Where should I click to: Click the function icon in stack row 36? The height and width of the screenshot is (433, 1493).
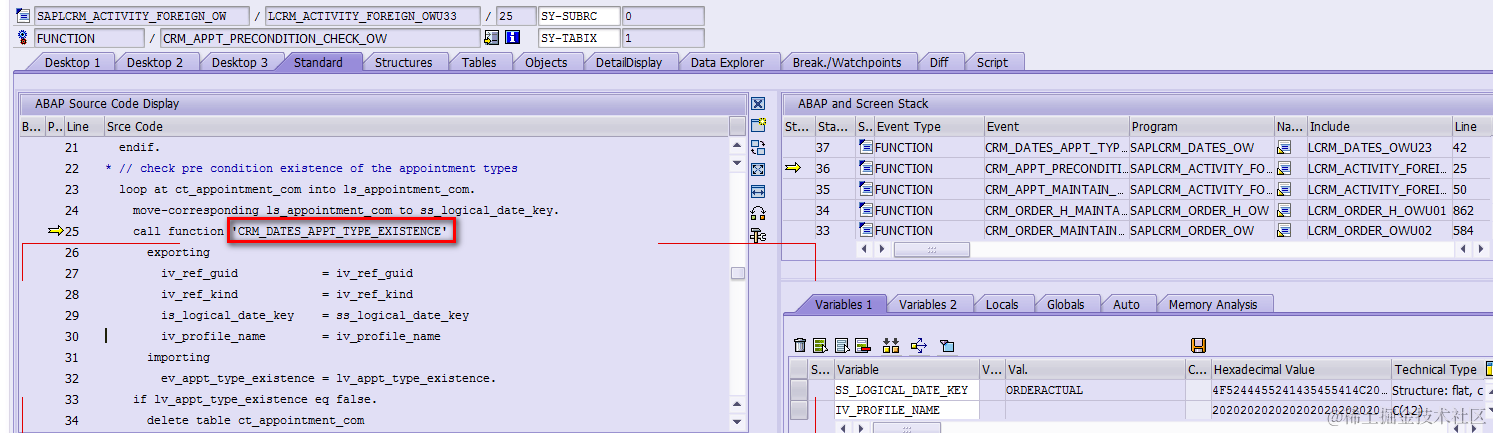[865, 168]
